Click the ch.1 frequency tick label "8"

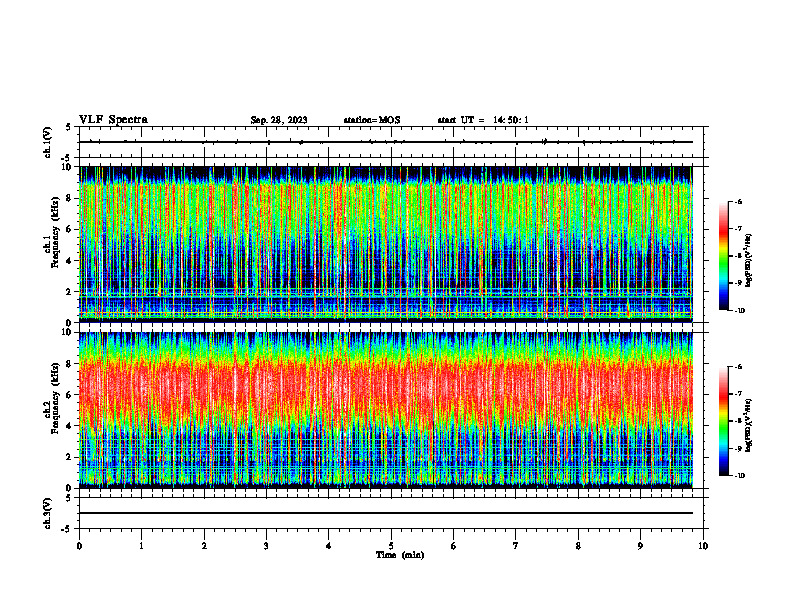70,198
